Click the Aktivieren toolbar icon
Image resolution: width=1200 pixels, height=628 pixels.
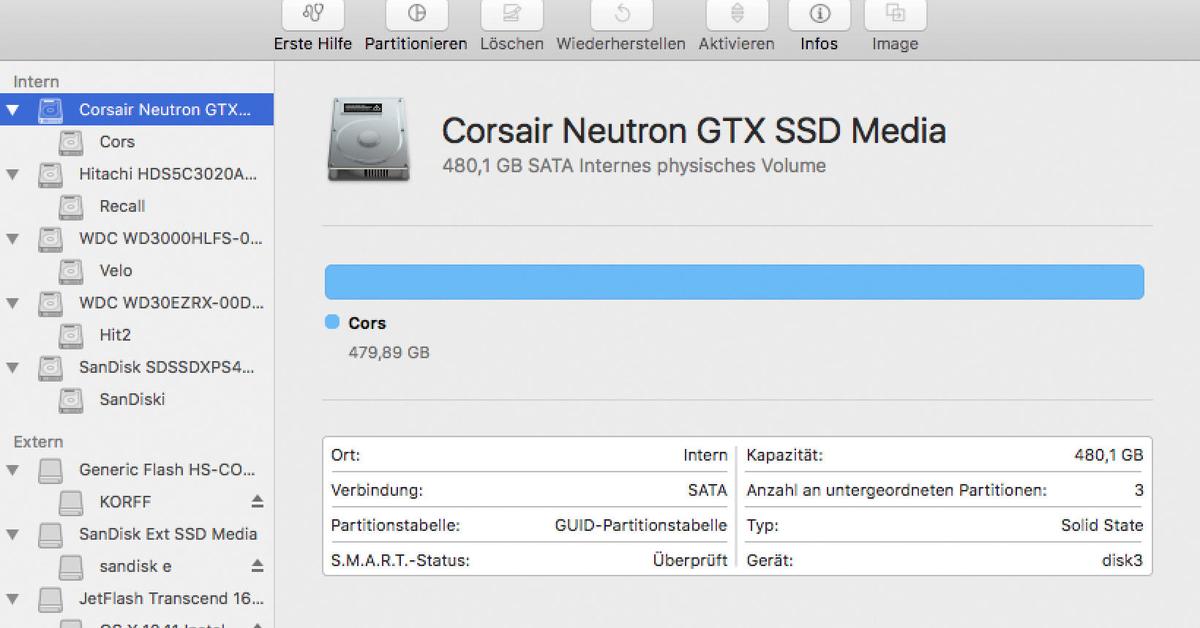pos(737,14)
